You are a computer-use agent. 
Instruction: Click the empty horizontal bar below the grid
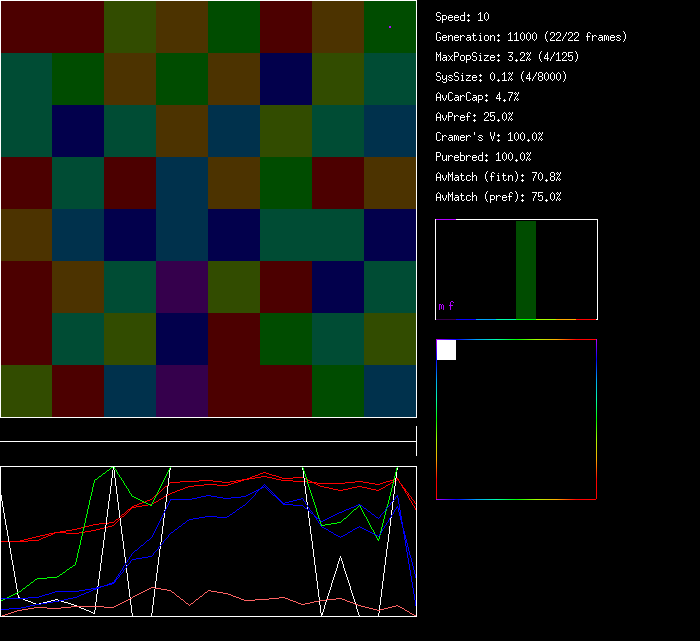(208, 431)
